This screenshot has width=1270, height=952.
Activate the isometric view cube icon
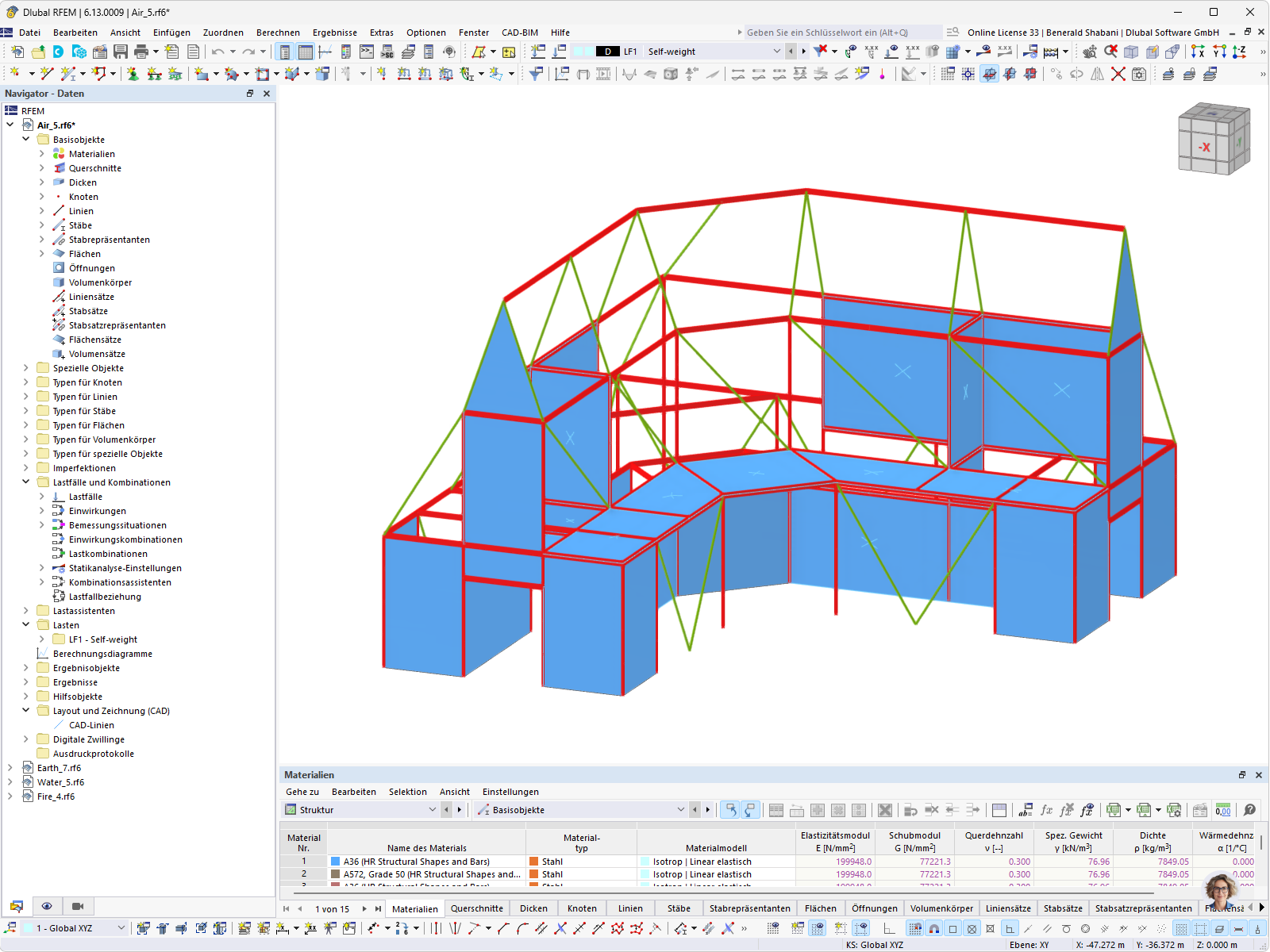coord(1130,52)
